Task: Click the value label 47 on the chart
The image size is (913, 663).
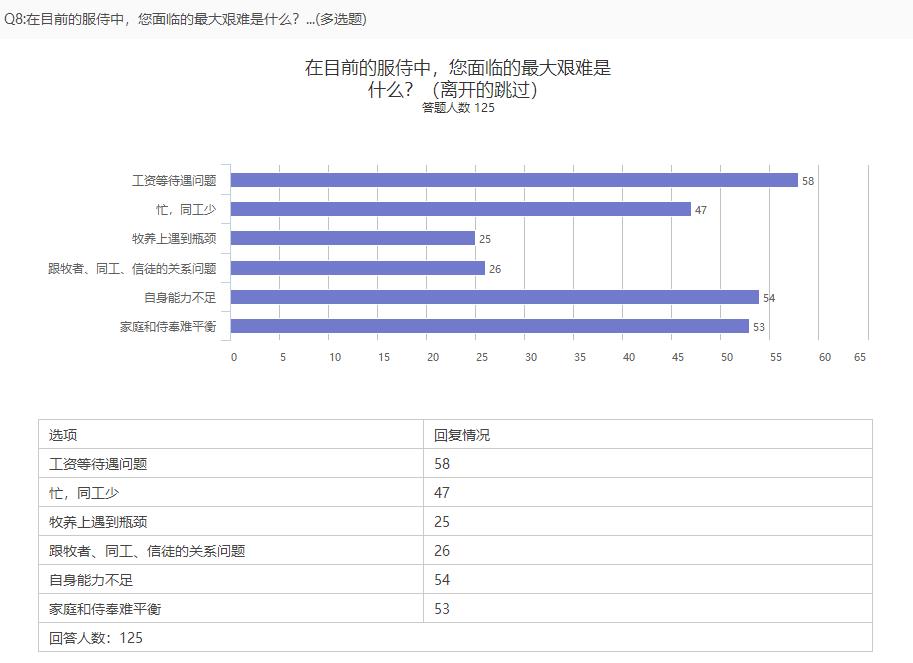Action: tap(700, 210)
